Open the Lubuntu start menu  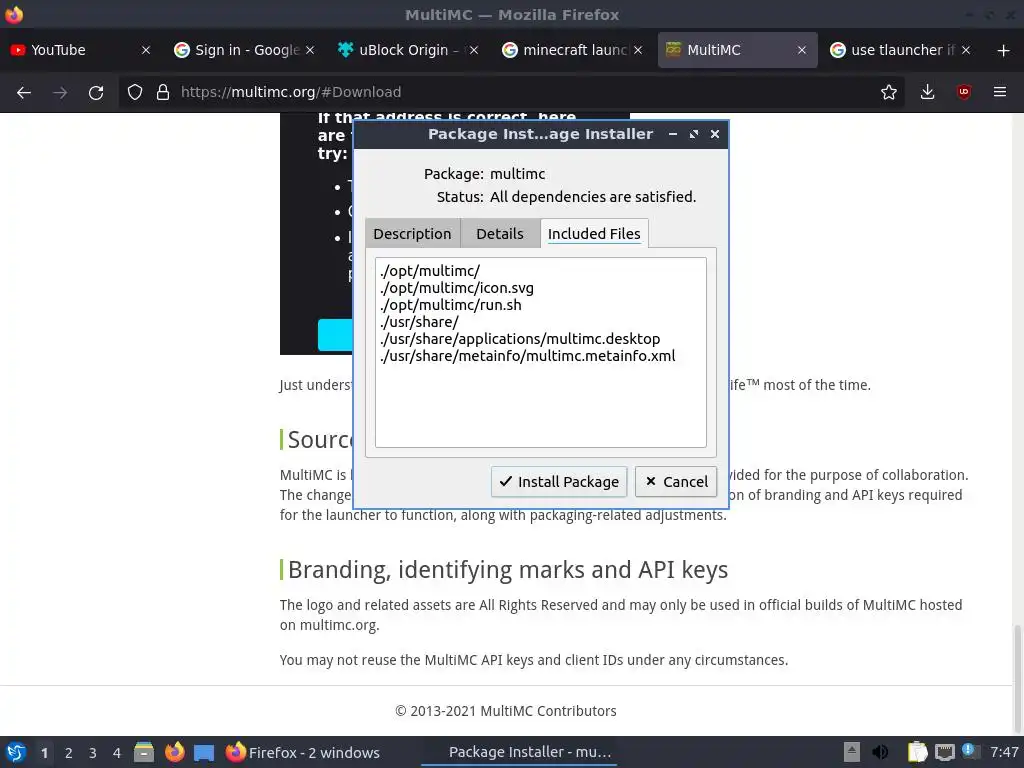pyautogui.click(x=16, y=752)
